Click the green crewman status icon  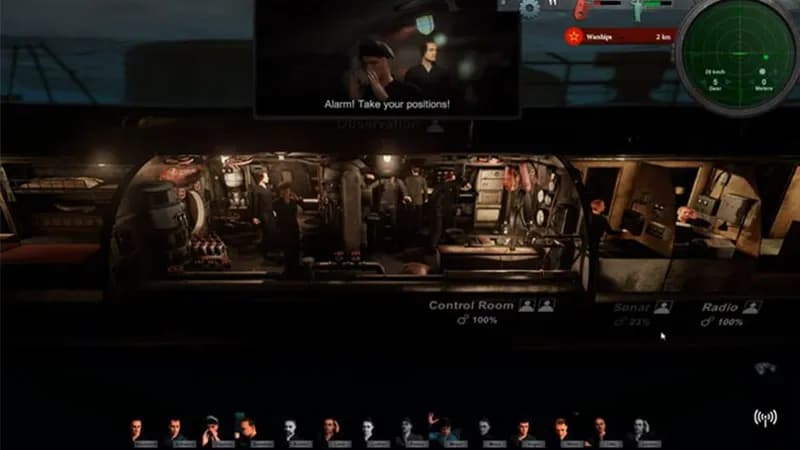637,10
